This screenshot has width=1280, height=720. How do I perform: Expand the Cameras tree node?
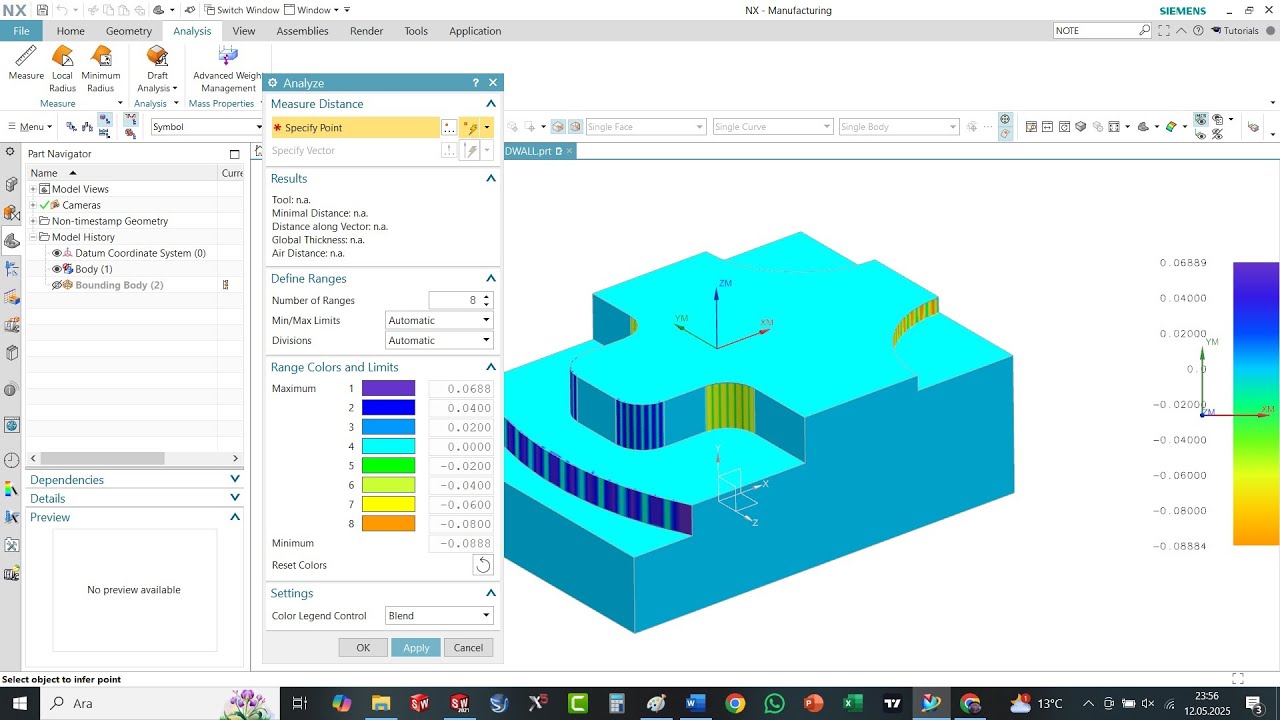[33, 205]
